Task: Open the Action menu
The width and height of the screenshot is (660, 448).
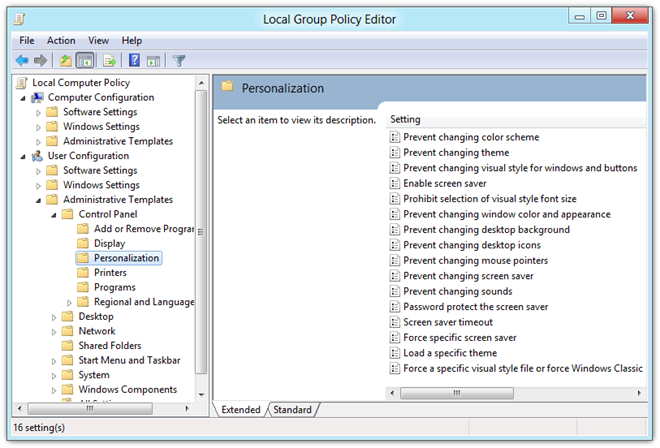Action: coord(61,40)
